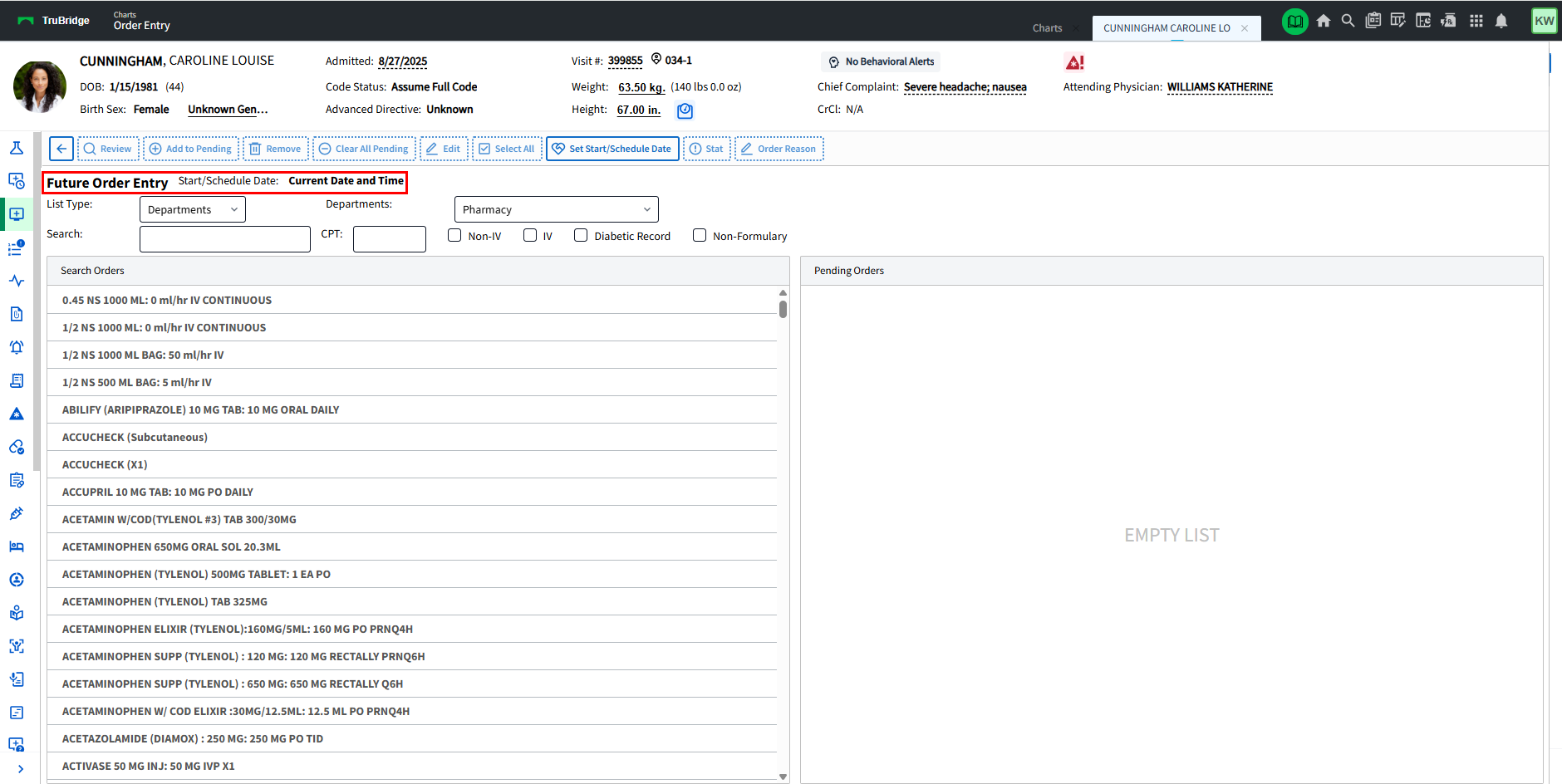The height and width of the screenshot is (784, 1562).
Task: Open the notifications bell icon
Action: tap(1501, 21)
